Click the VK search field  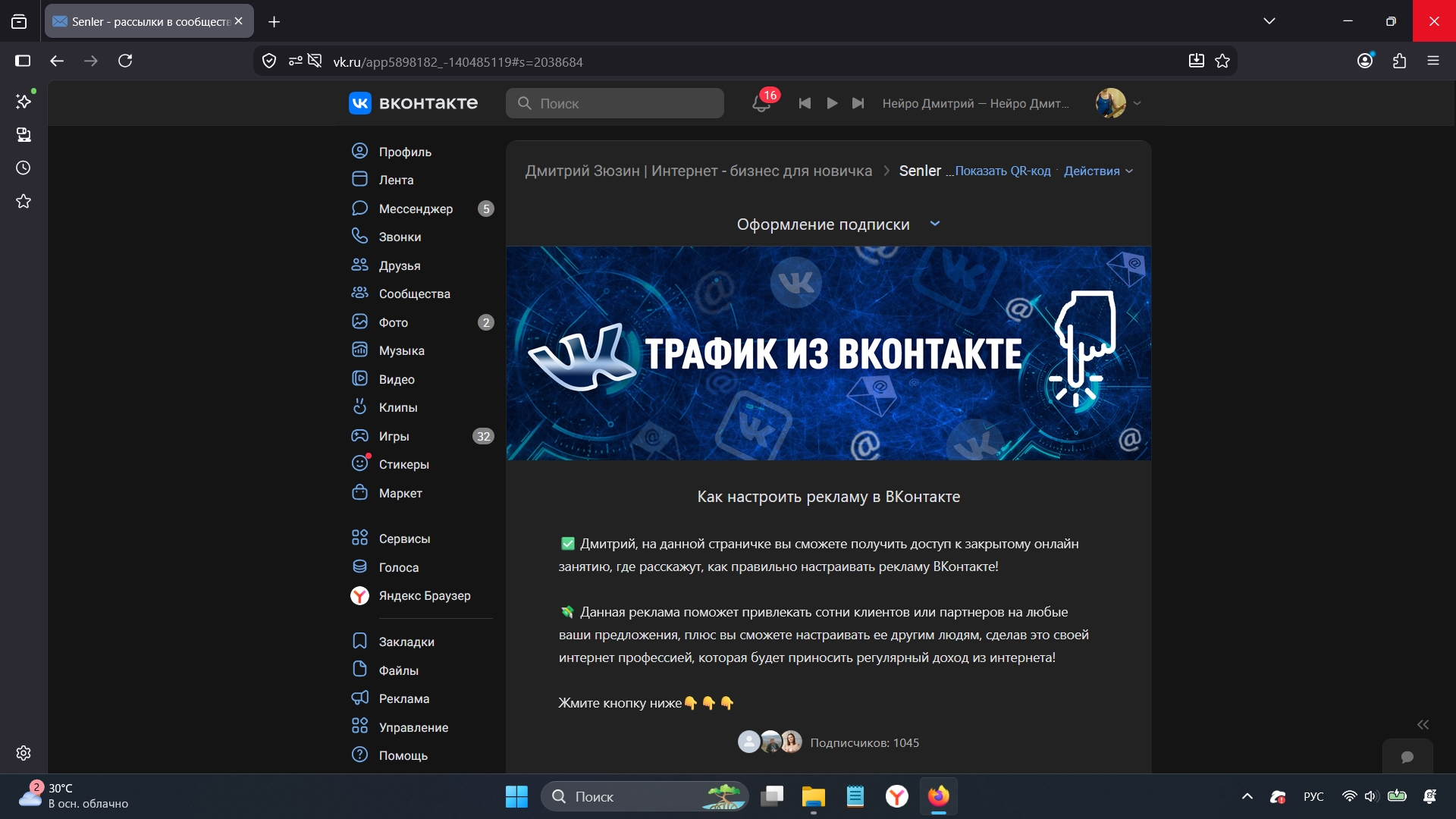point(615,103)
